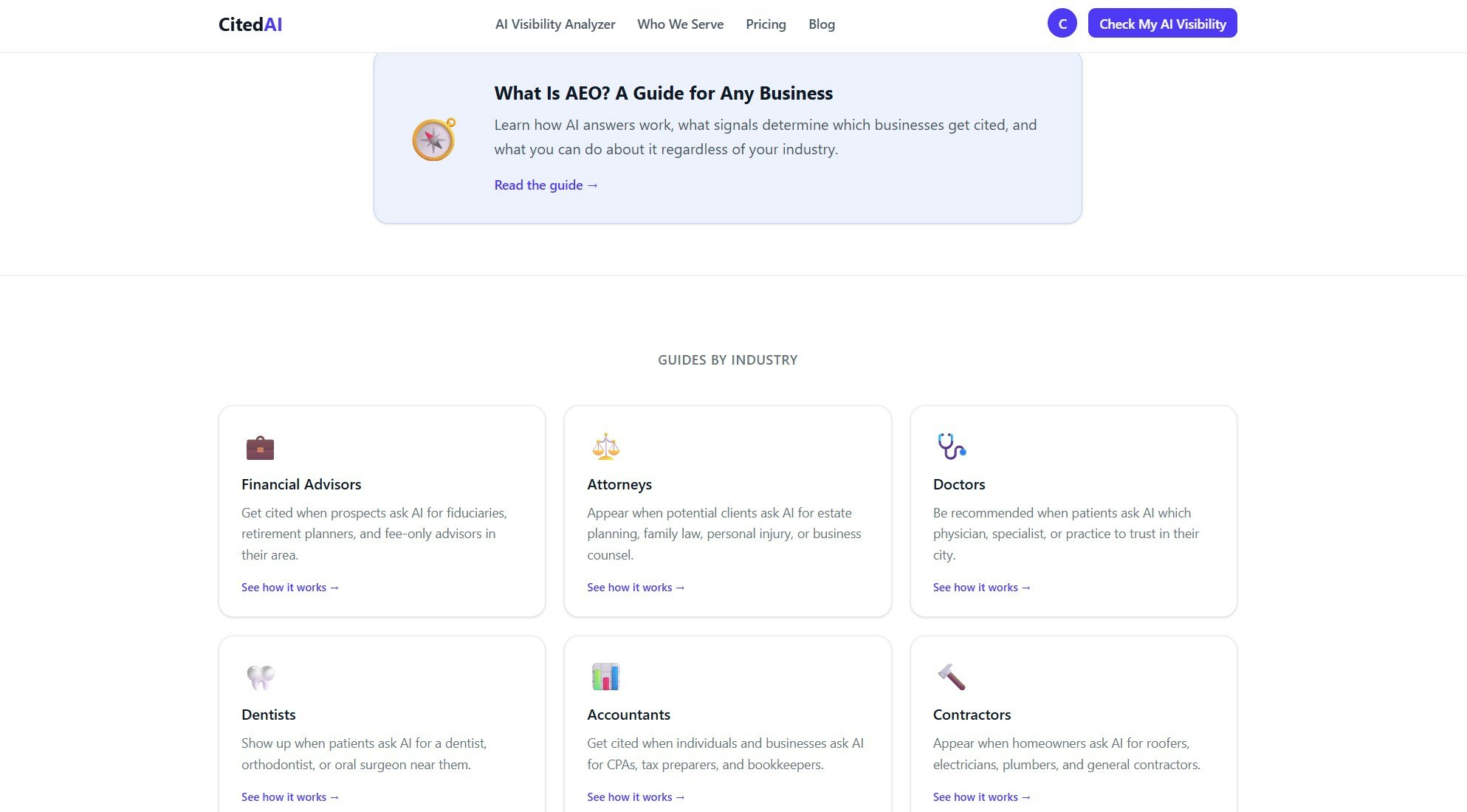Click the CitedAI logo in the header

tap(249, 24)
